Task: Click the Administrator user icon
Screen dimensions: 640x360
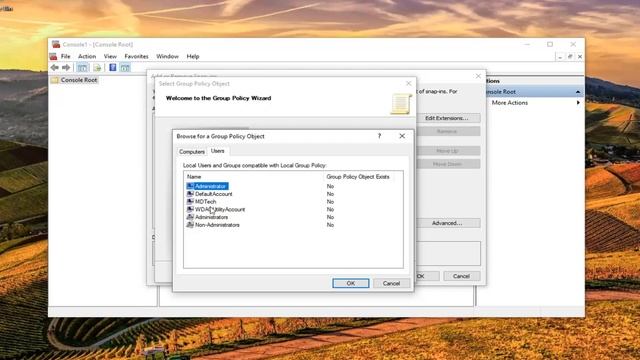Action: tap(190, 186)
